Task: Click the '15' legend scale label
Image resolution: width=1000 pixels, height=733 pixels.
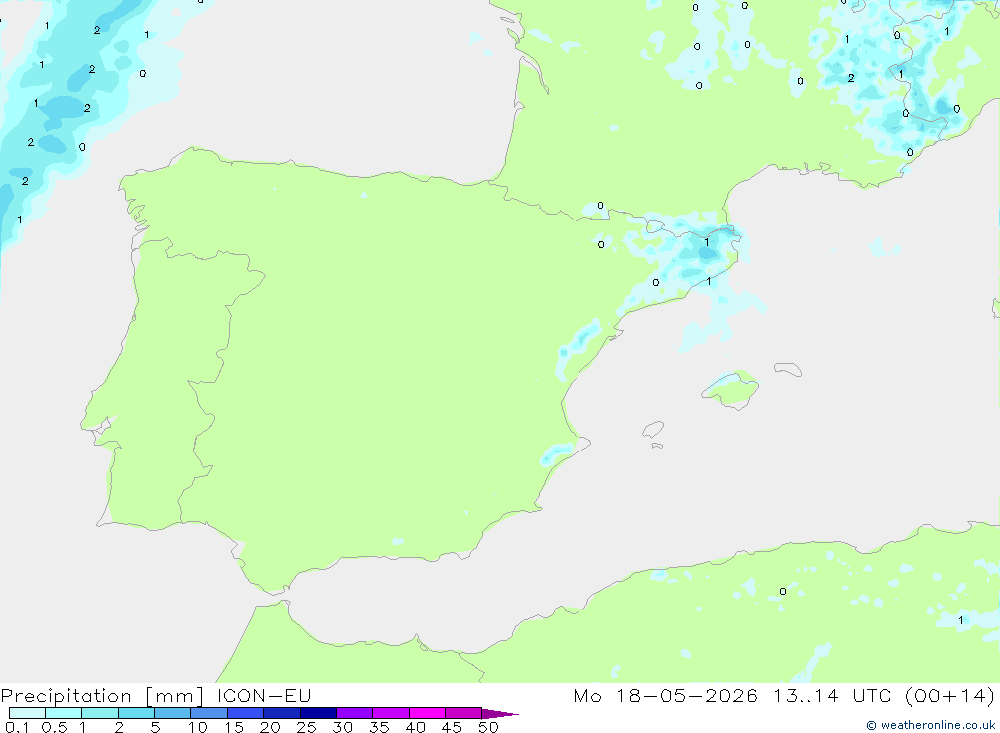Action: [x=234, y=727]
